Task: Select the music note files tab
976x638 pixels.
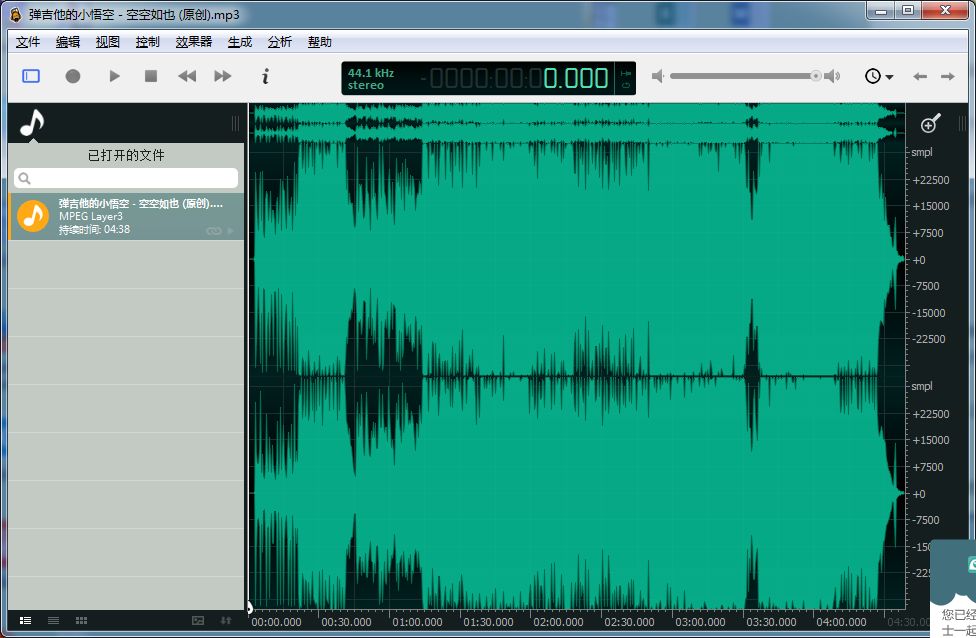Action: (32, 123)
